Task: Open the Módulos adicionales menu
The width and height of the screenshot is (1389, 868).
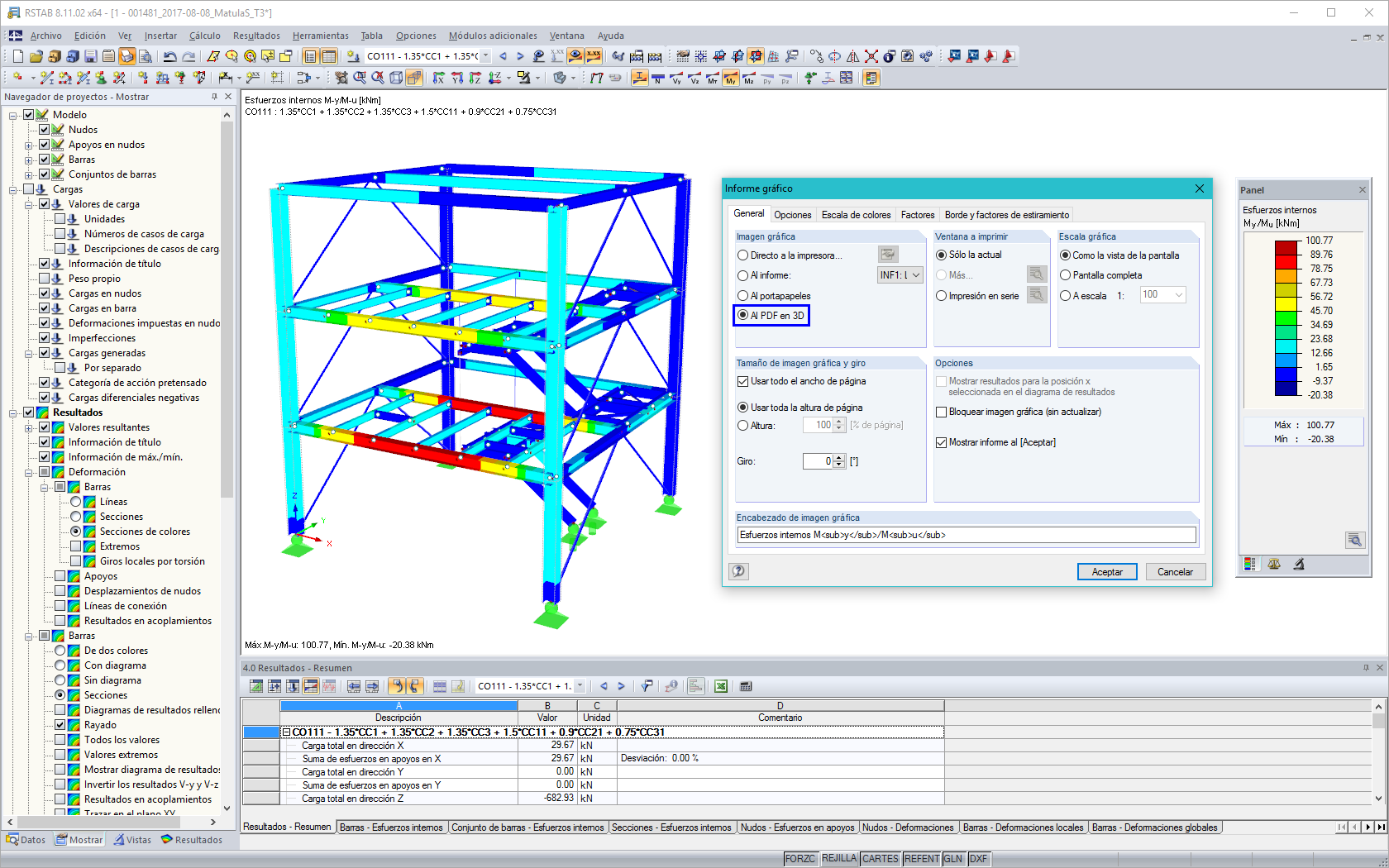Action: (492, 36)
